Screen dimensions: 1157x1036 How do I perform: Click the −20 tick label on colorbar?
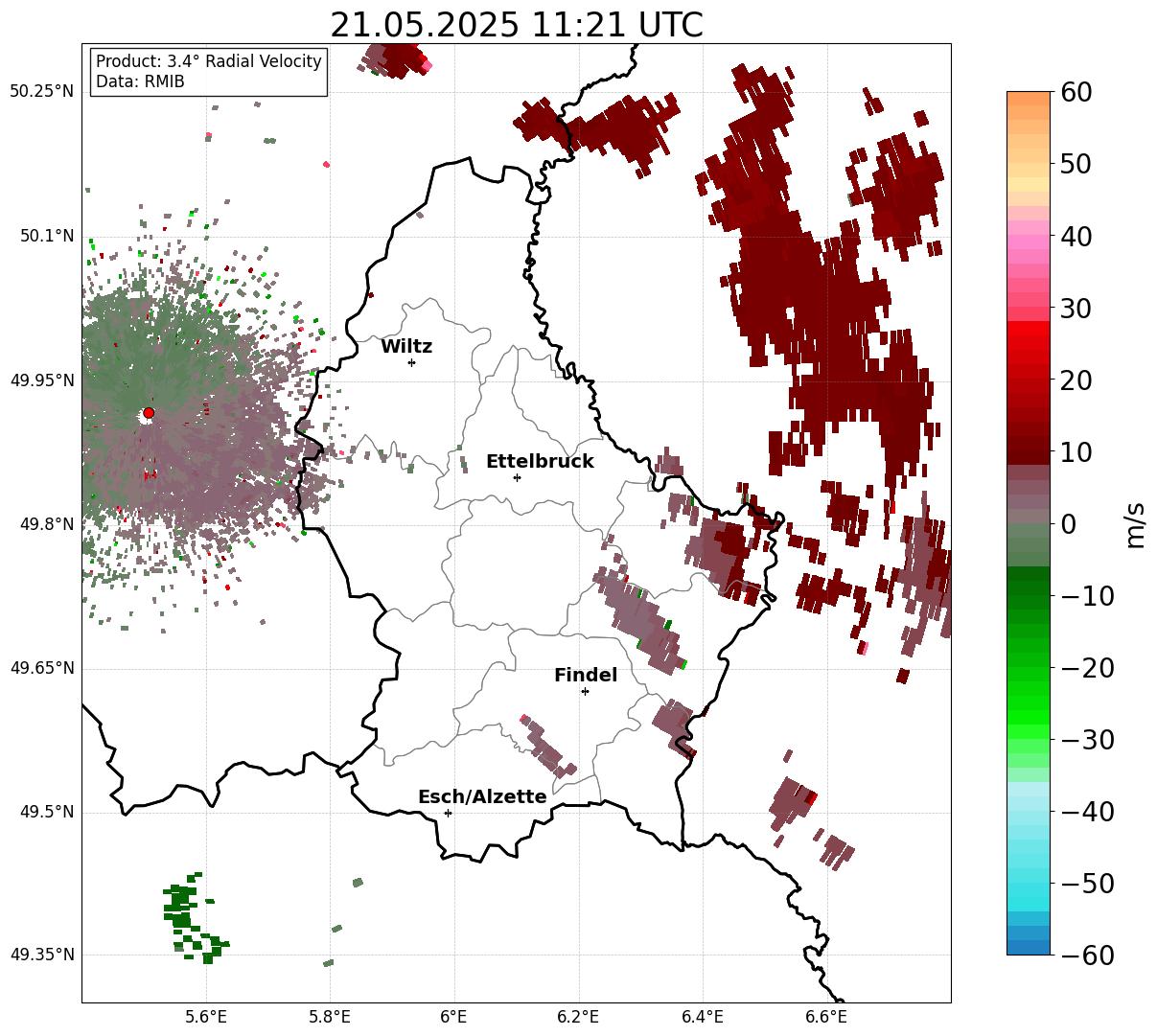pos(1087,668)
